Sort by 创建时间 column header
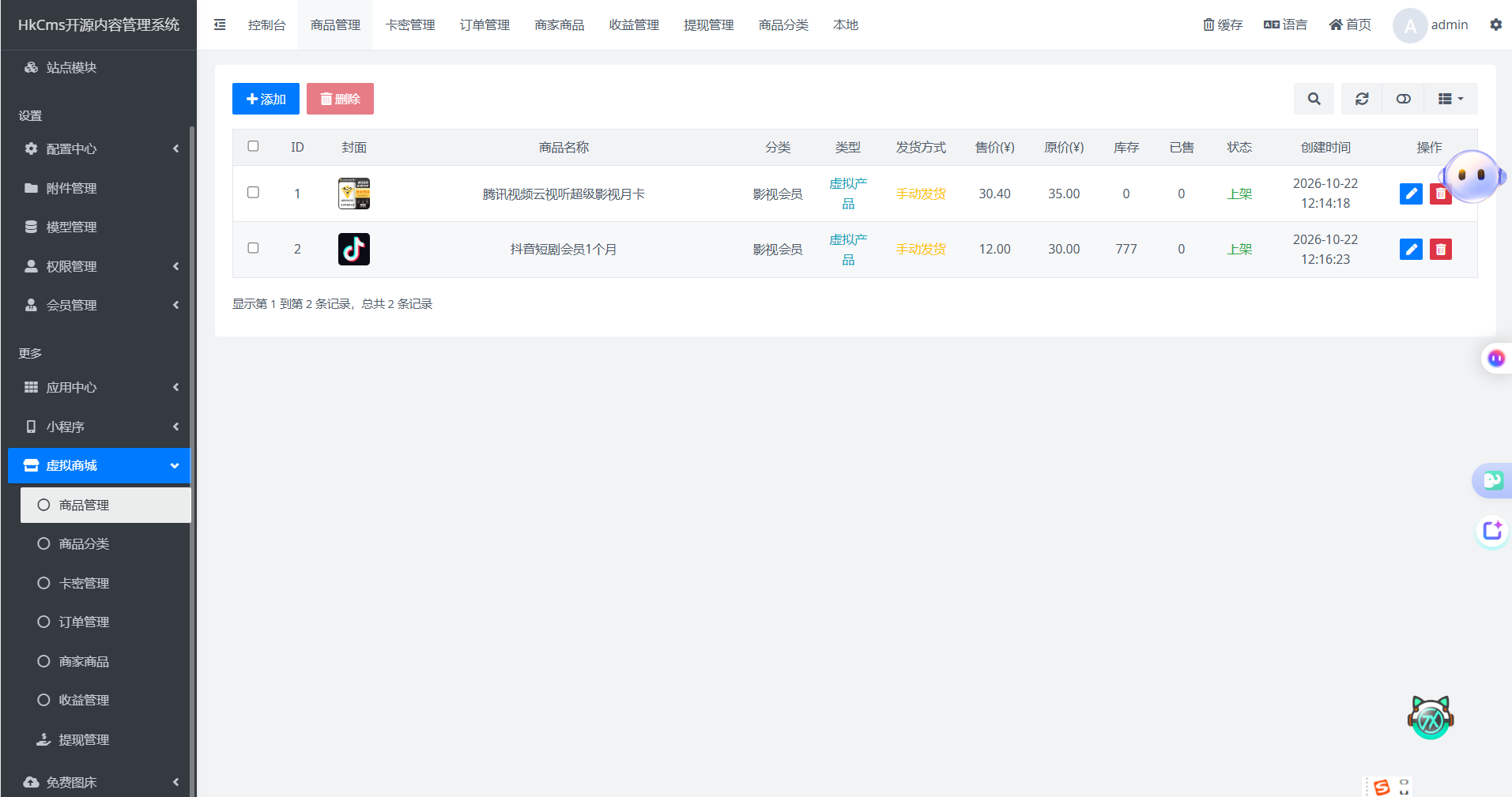This screenshot has height=797, width=1512. [x=1325, y=147]
